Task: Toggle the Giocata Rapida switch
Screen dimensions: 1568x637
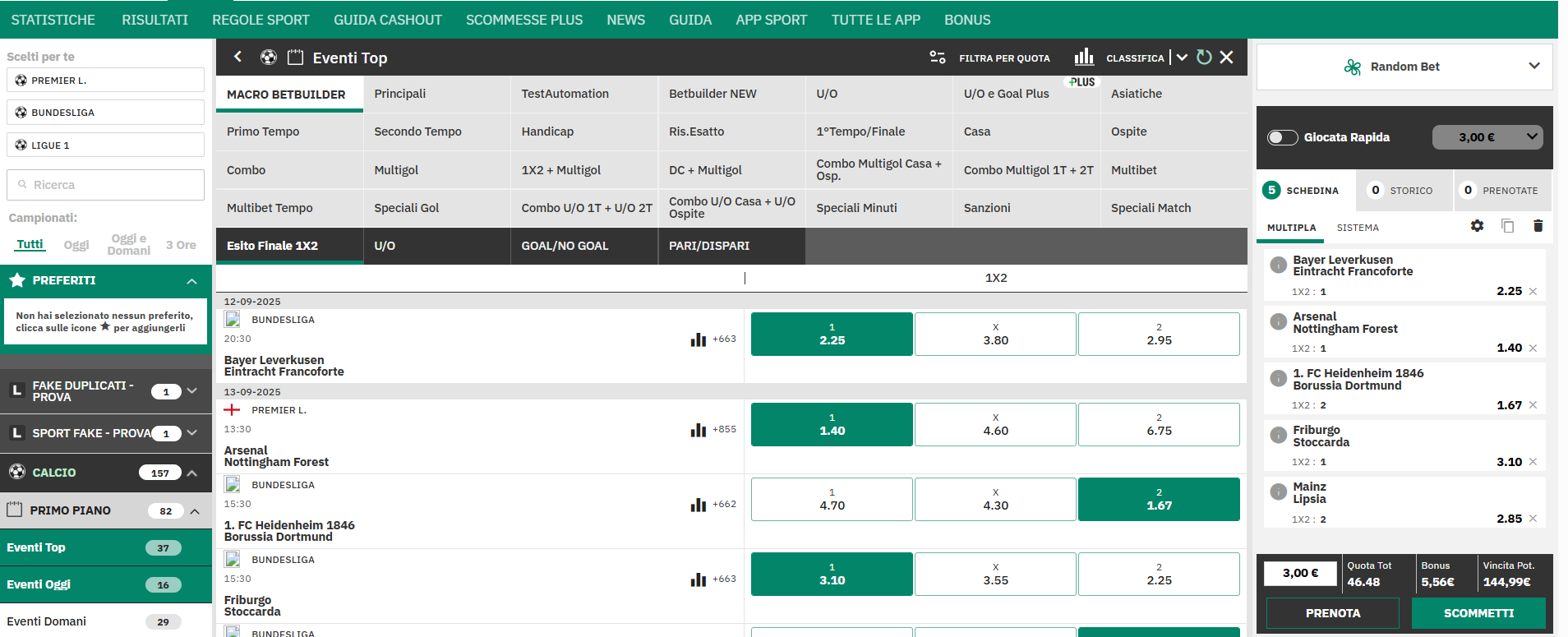Action: click(1282, 137)
